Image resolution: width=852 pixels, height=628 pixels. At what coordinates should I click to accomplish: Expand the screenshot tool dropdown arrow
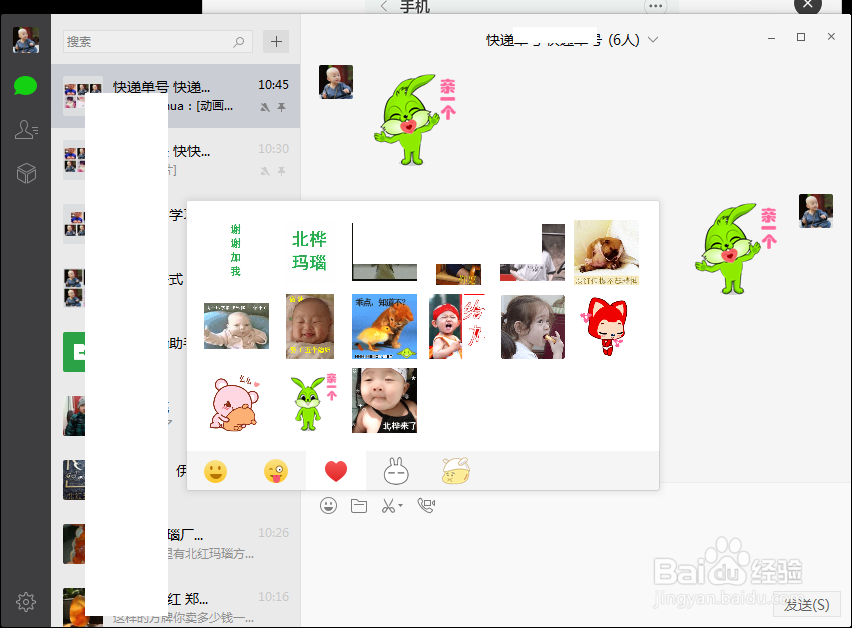pyautogui.click(x=401, y=504)
